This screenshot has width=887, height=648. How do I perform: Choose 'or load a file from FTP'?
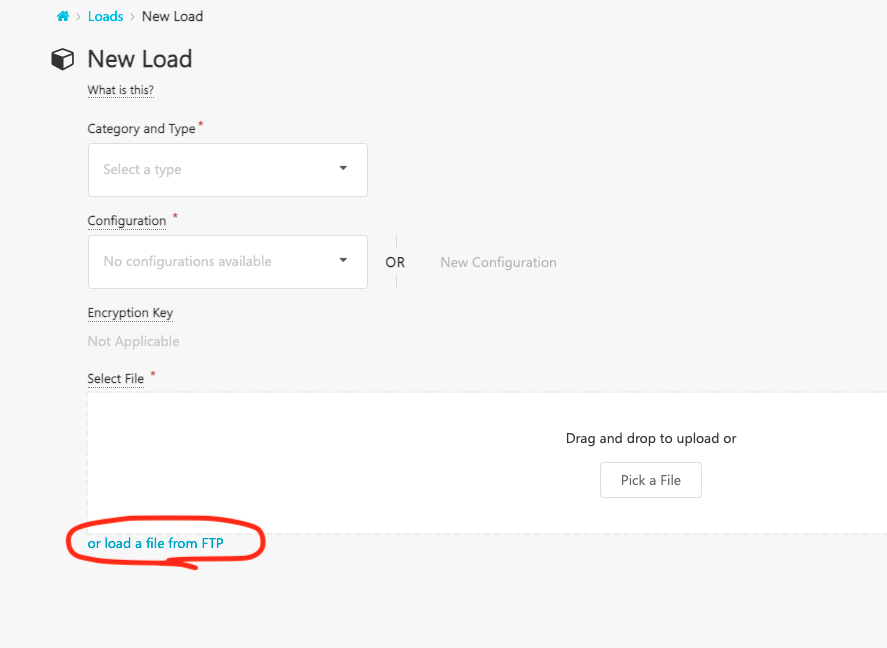[x=155, y=543]
